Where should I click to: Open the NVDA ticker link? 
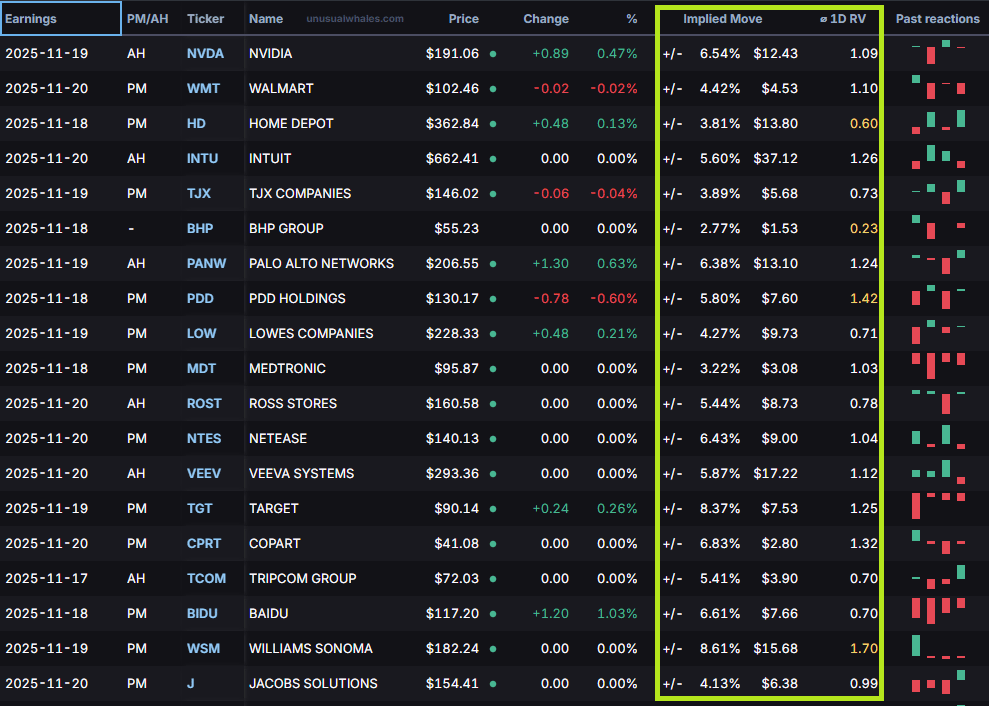click(205, 54)
